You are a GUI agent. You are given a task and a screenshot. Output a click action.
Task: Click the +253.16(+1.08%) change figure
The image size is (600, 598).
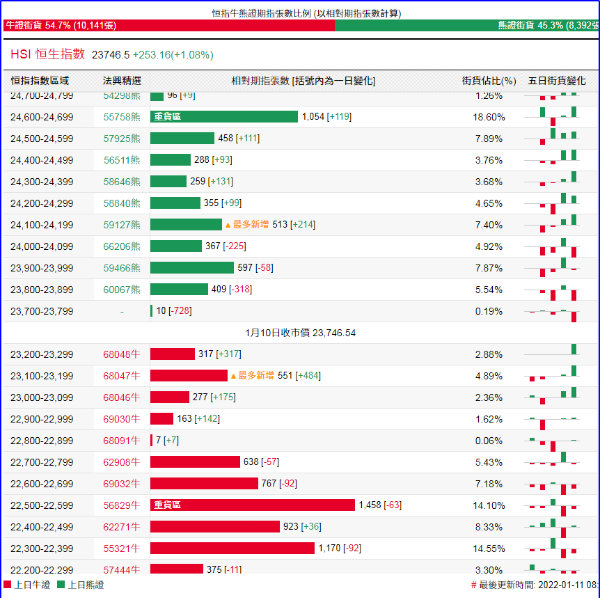coord(173,55)
